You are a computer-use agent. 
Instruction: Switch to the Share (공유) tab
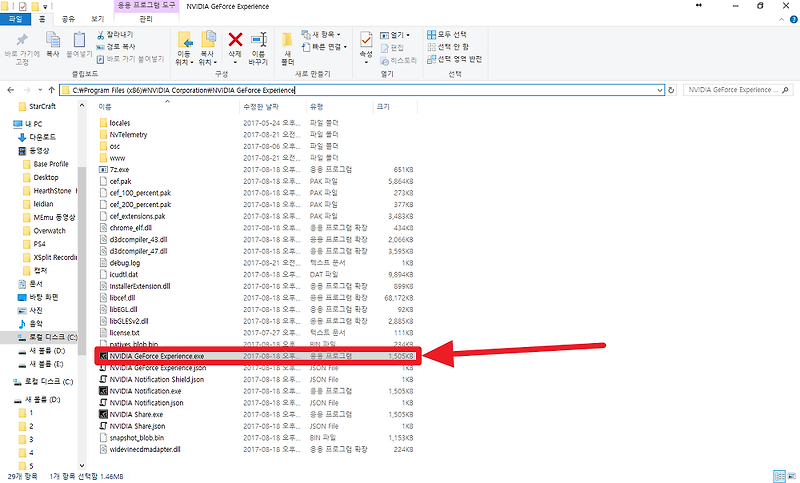tap(68, 19)
